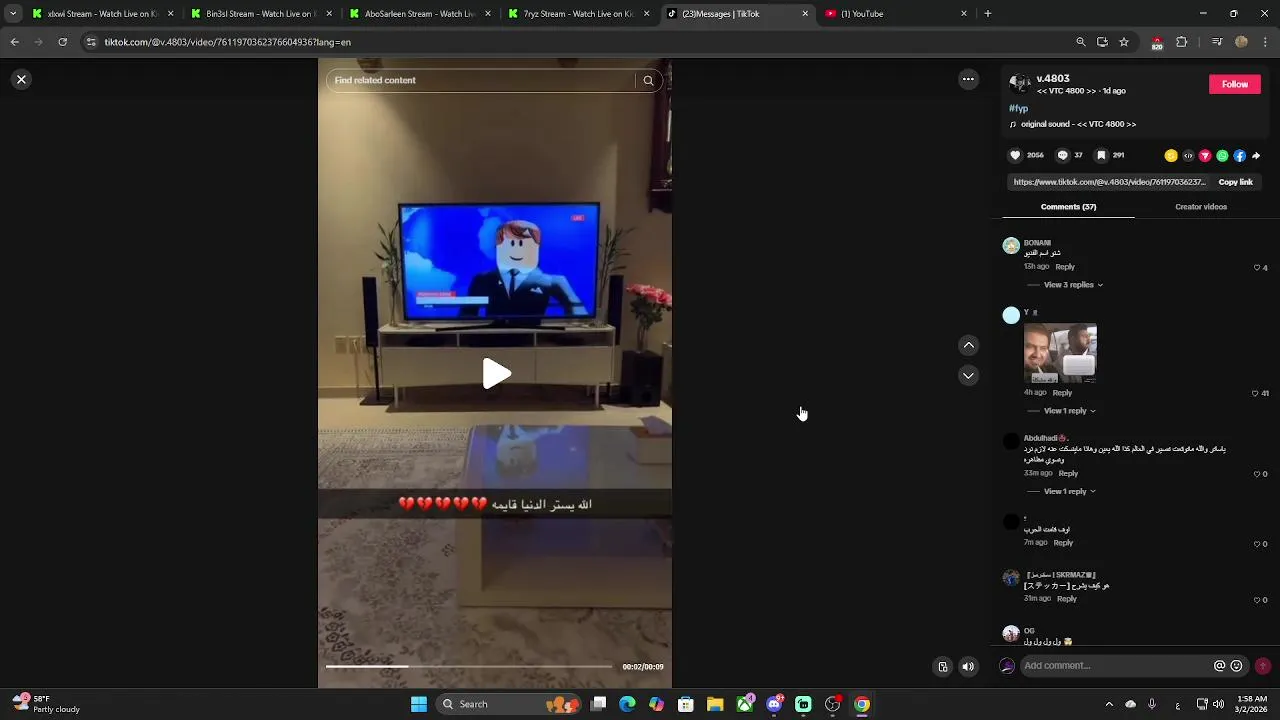Open comments via the speech bubble icon

1063,155
